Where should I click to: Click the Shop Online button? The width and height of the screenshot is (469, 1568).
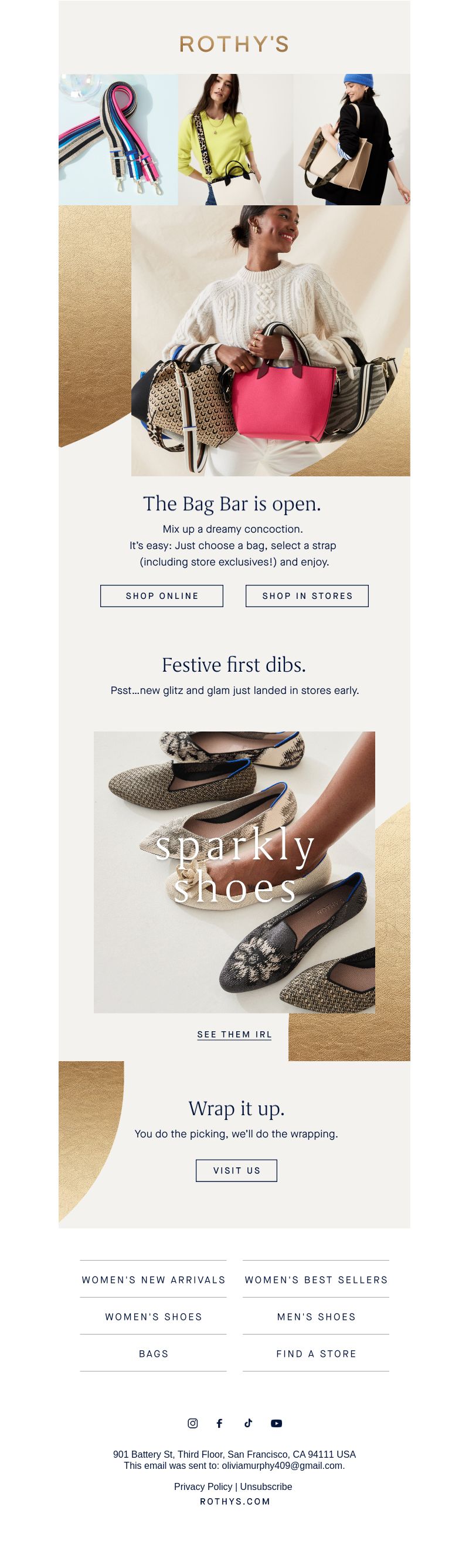[x=162, y=596]
